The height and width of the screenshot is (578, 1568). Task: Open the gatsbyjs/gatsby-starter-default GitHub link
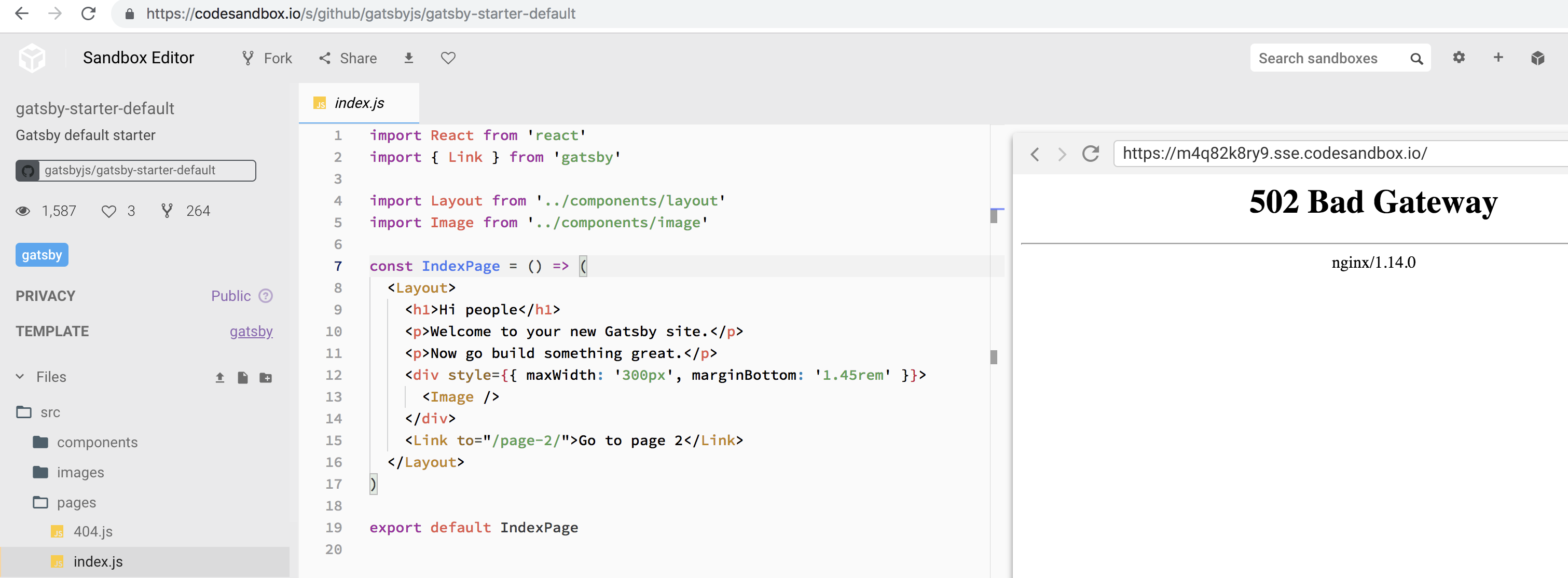click(x=136, y=170)
